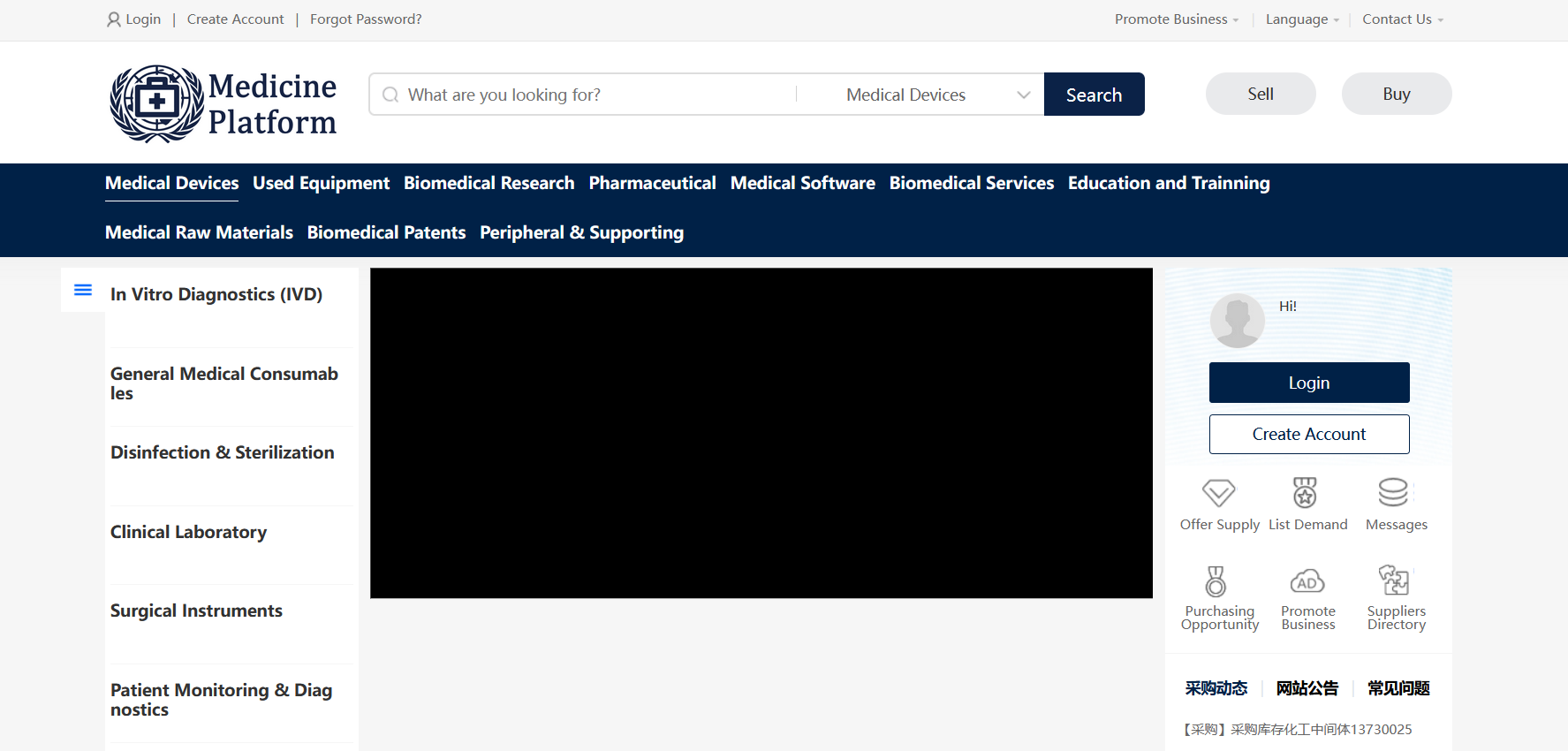Click the Offer Supply diamond icon

pos(1218,493)
